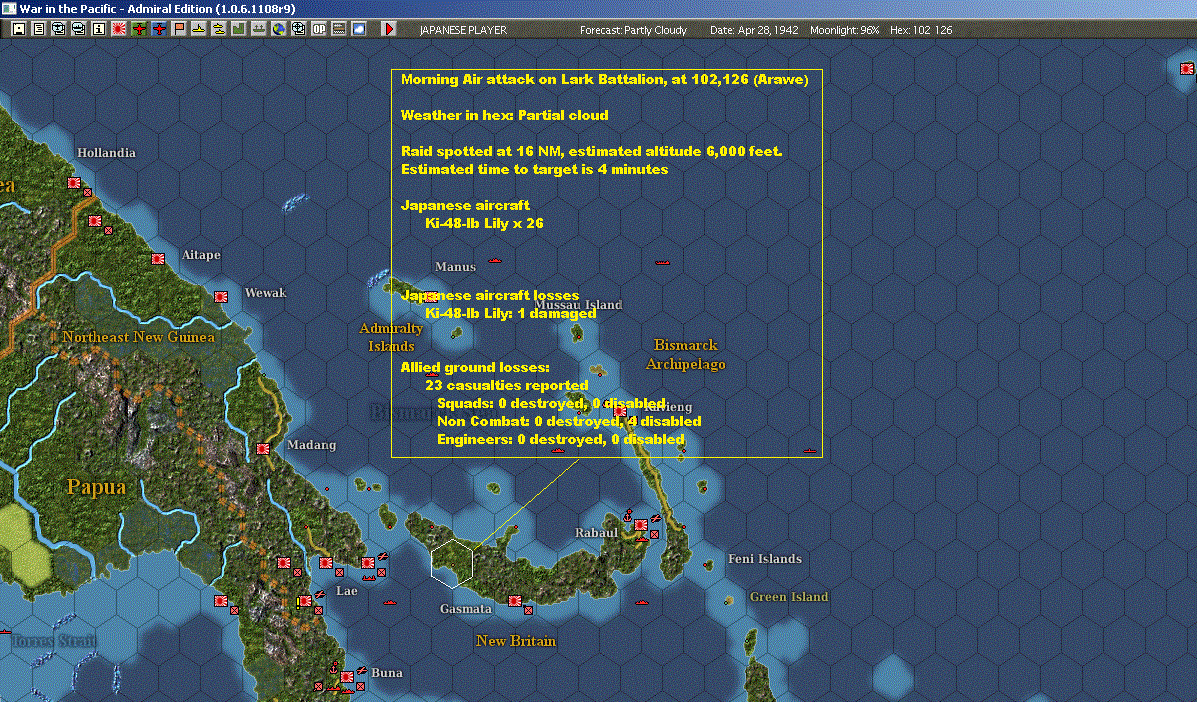Open the information 'i' toolbar icon

coord(98,29)
